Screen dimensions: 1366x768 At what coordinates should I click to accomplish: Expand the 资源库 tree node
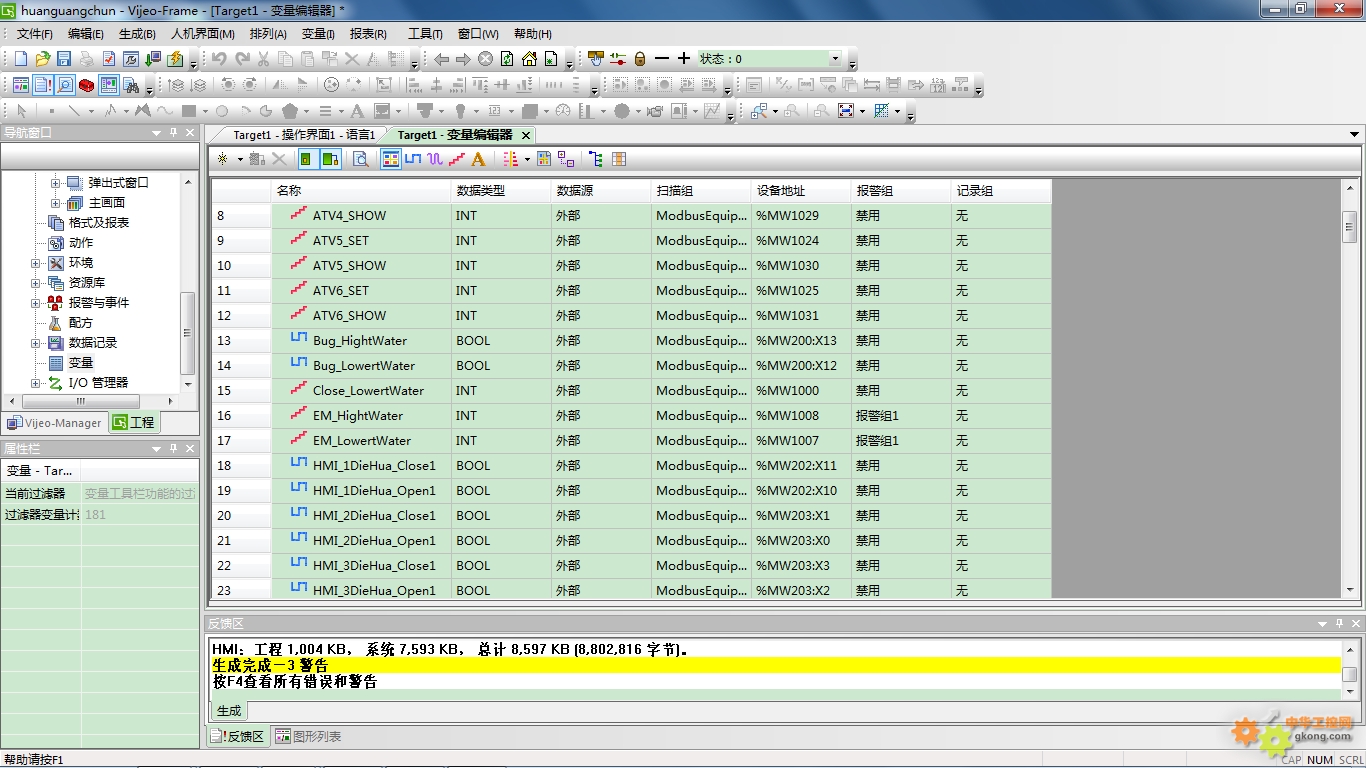[x=36, y=283]
